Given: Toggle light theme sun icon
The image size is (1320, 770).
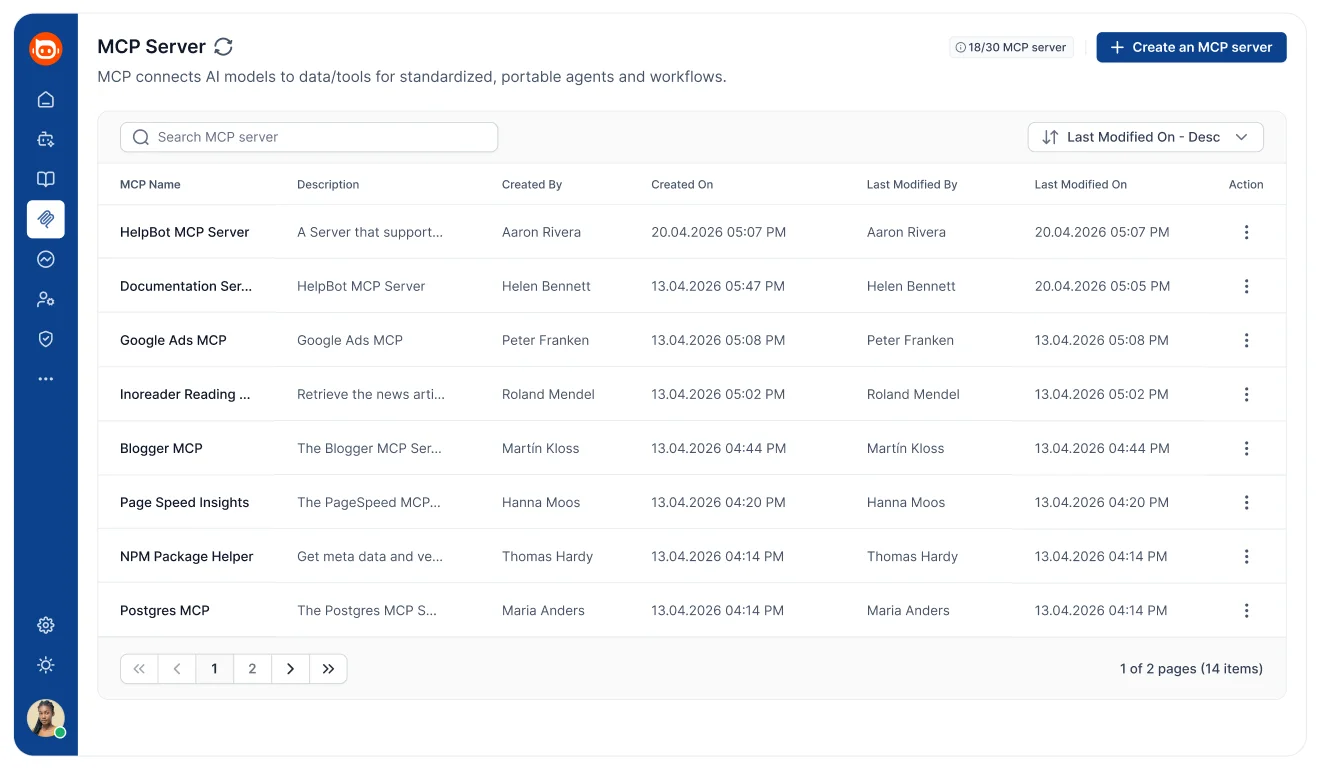Looking at the screenshot, I should pyautogui.click(x=46, y=665).
